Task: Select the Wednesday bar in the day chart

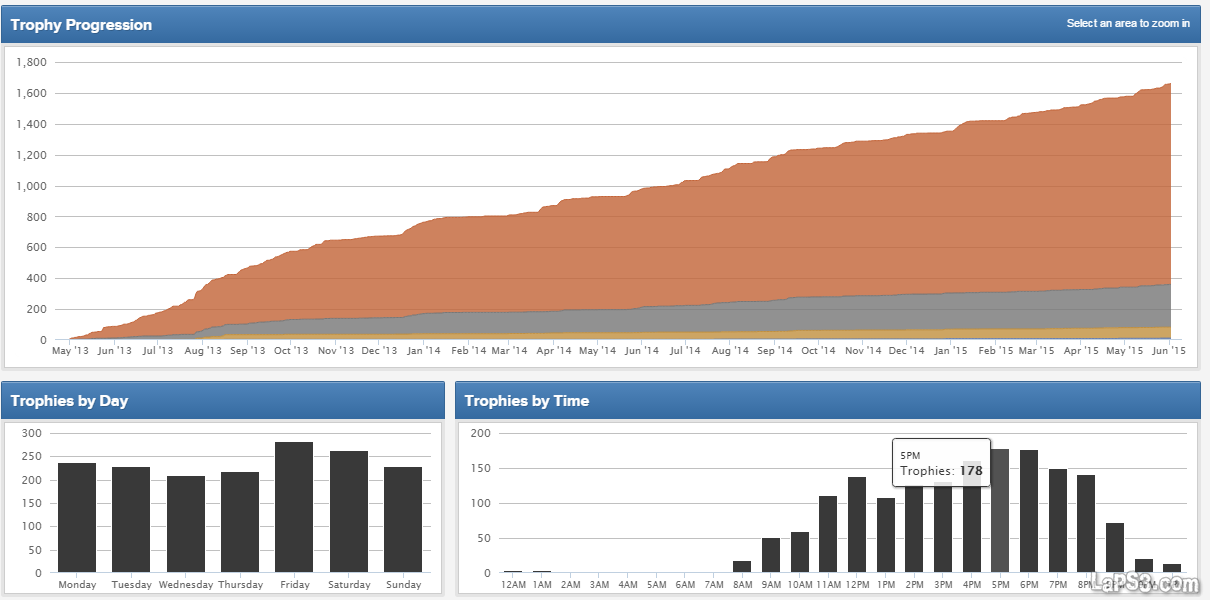Action: point(186,525)
